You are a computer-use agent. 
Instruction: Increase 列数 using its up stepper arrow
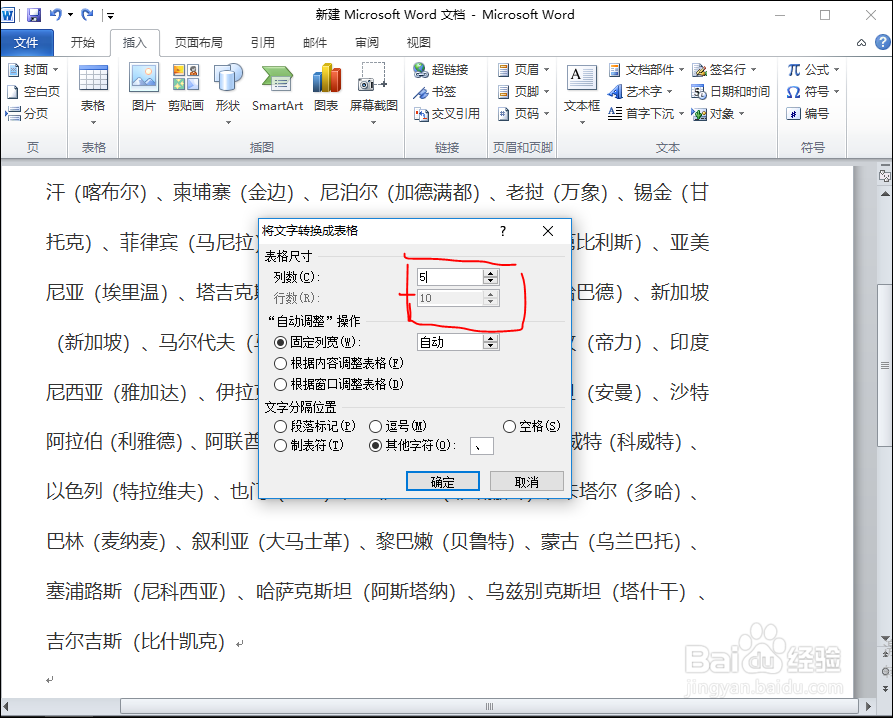489,272
